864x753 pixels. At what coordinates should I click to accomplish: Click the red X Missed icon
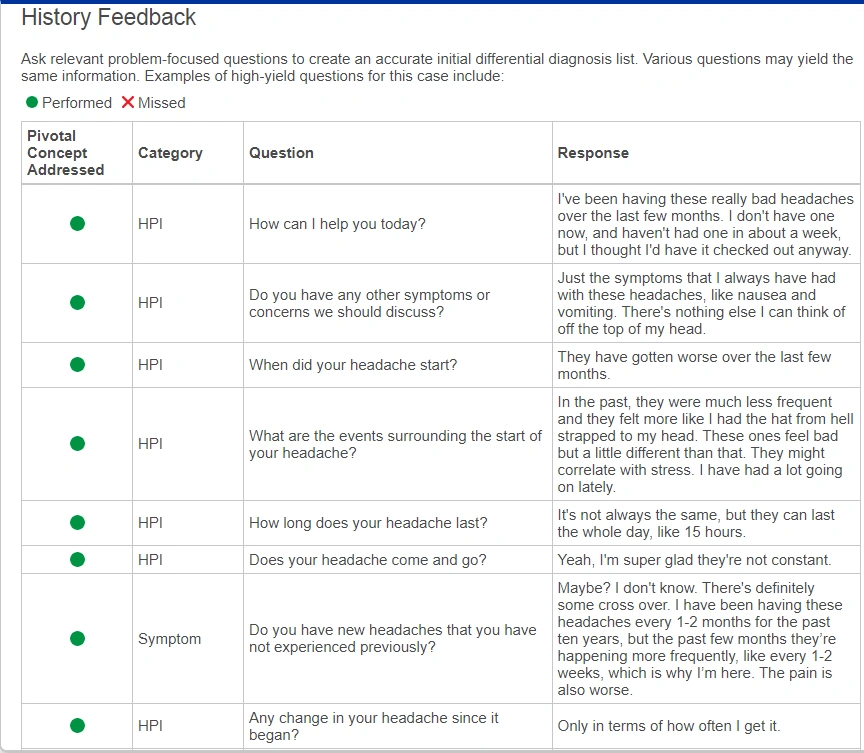128,102
